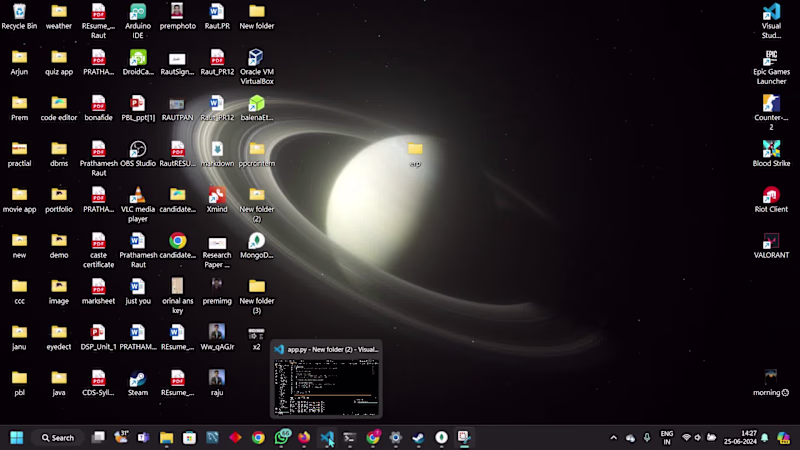
Task: Open MongoDB Compass from the taskbar
Action: coord(441,437)
